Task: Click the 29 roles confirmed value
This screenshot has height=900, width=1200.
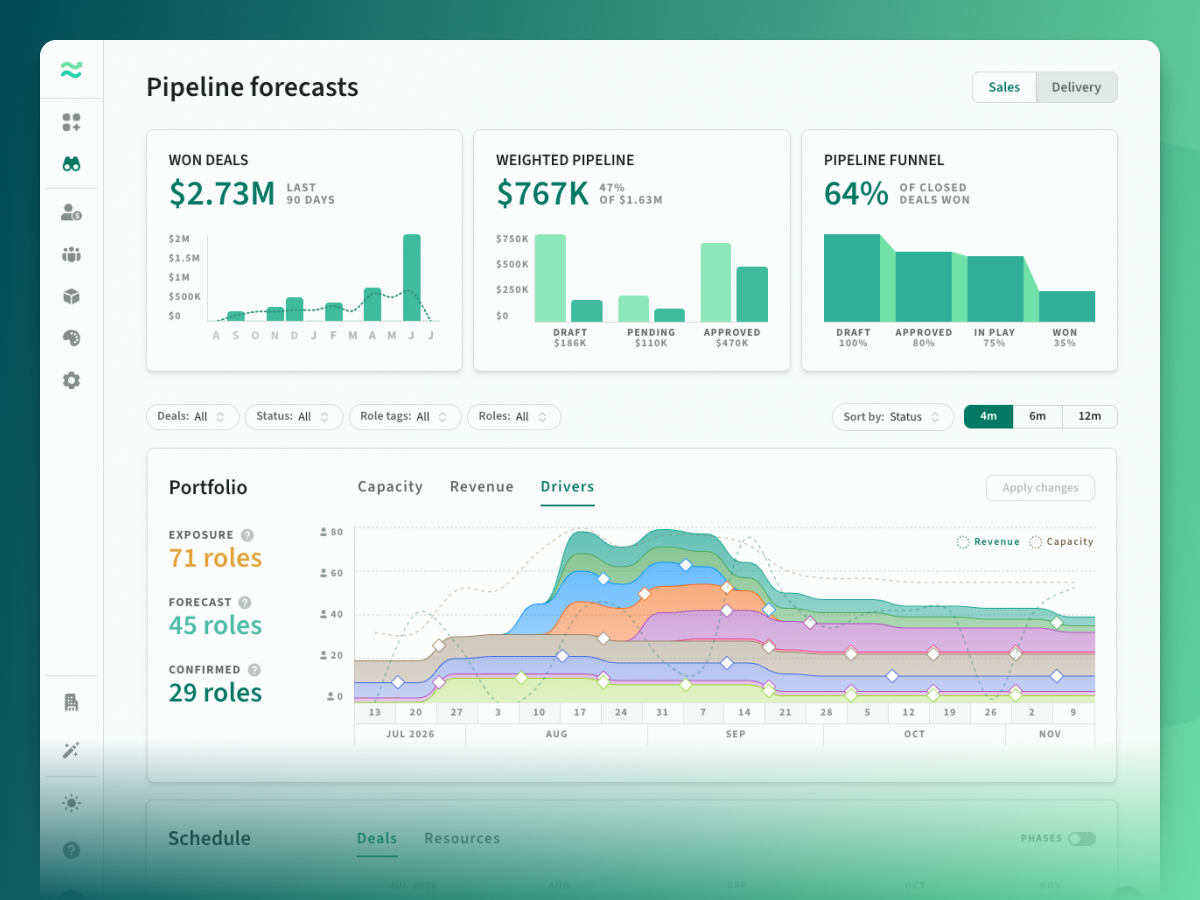Action: pos(216,692)
